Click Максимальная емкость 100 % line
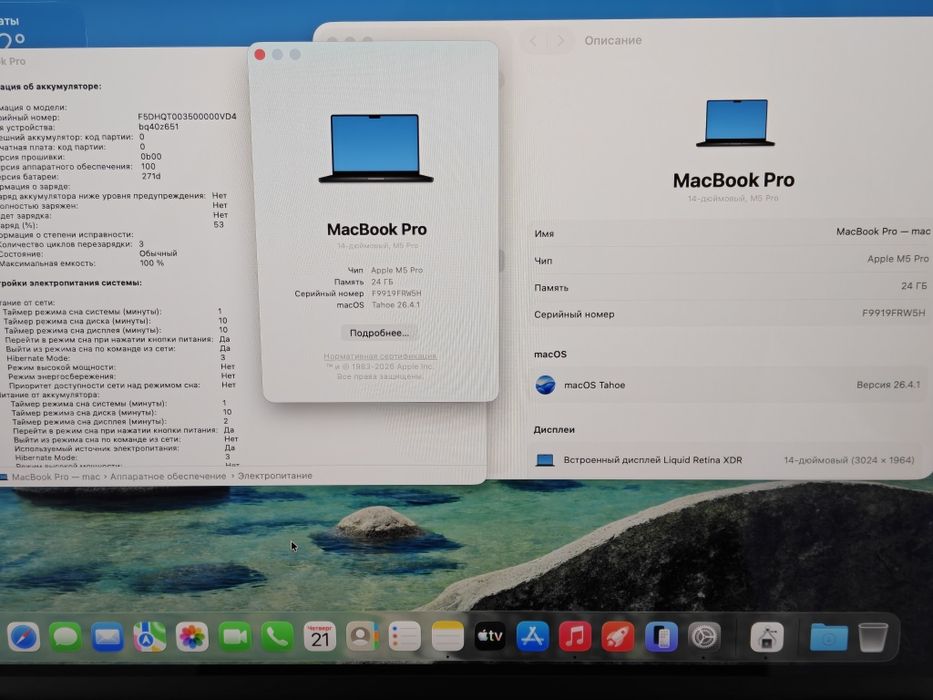933x700 pixels. pyautogui.click(x=82, y=263)
